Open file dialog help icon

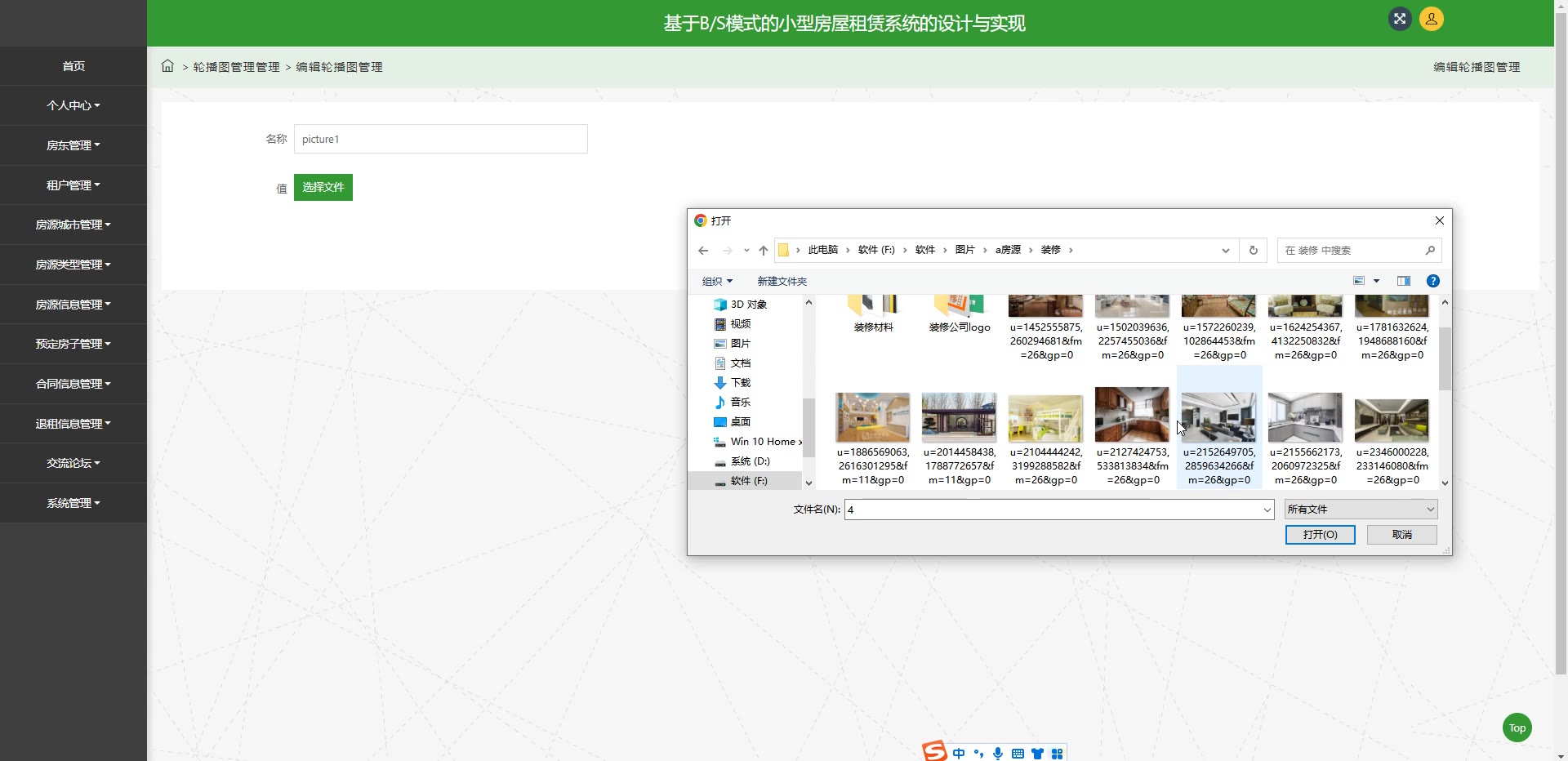click(x=1433, y=281)
